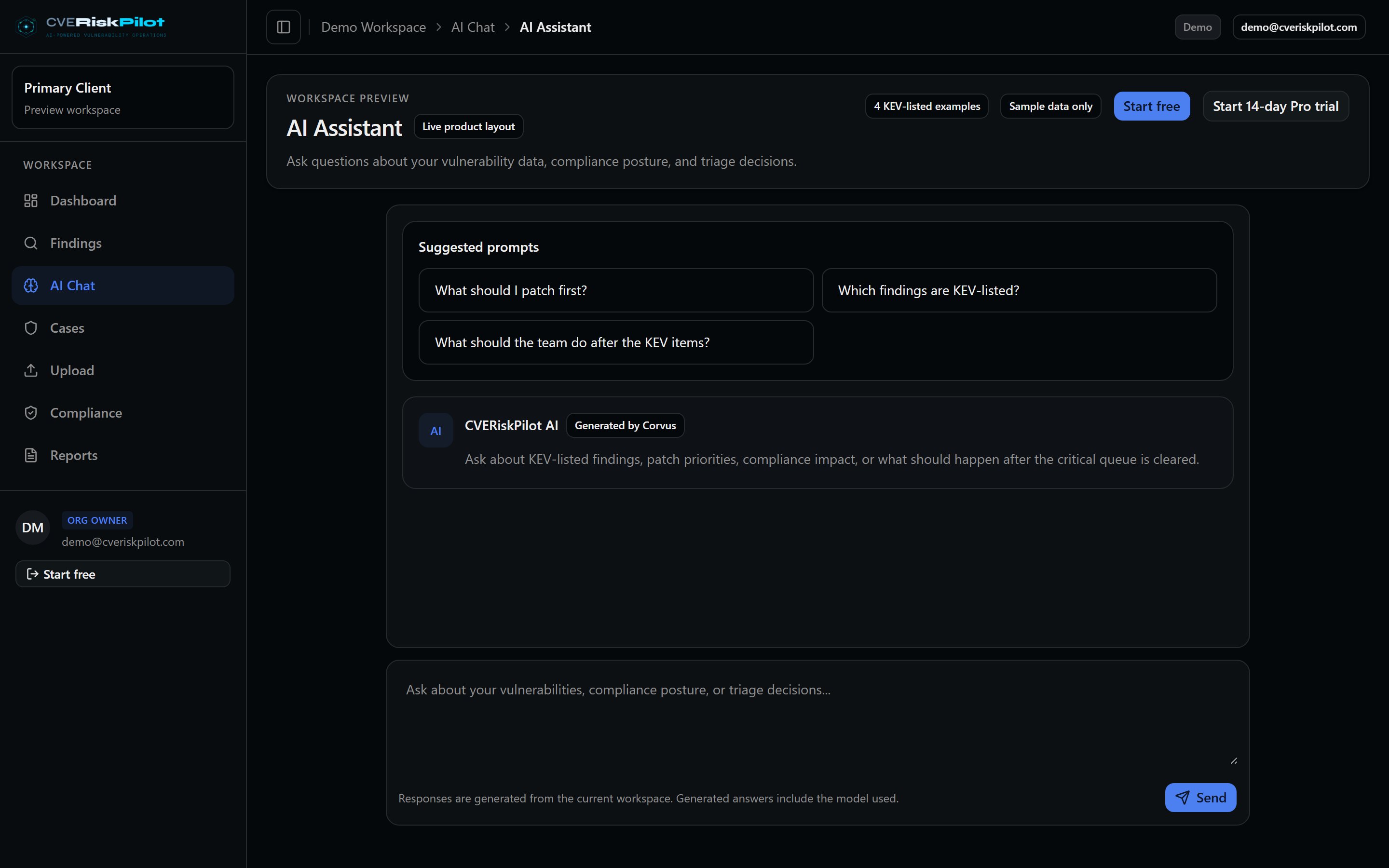Click the AI welcome message text

[x=831, y=459]
